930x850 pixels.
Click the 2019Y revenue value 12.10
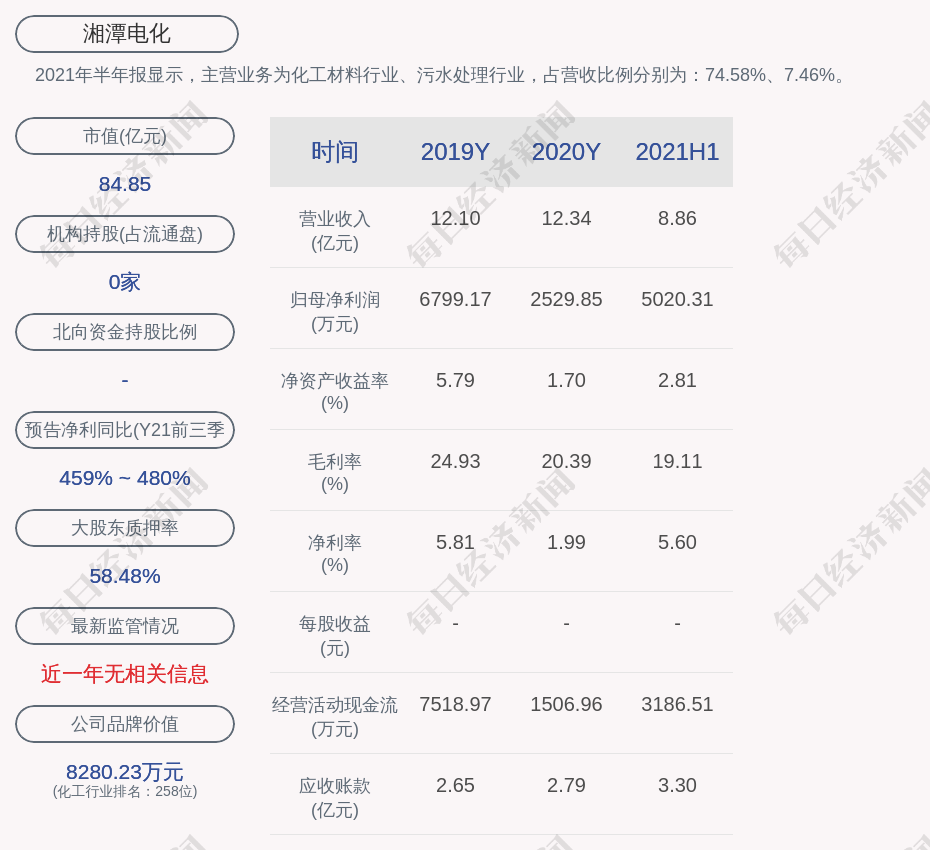click(456, 218)
